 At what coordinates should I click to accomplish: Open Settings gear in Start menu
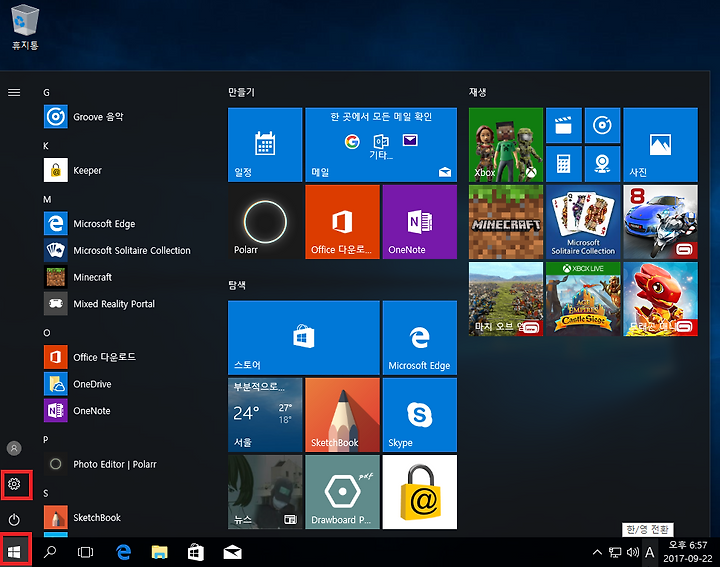click(x=14, y=484)
